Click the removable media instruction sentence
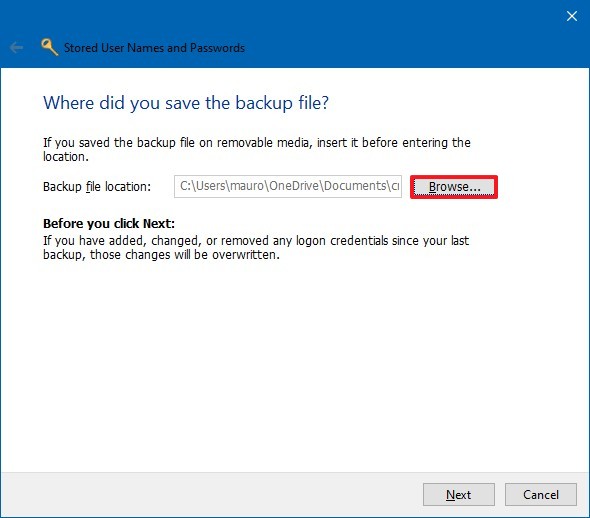Screen dimensions: 590x518 (257, 149)
